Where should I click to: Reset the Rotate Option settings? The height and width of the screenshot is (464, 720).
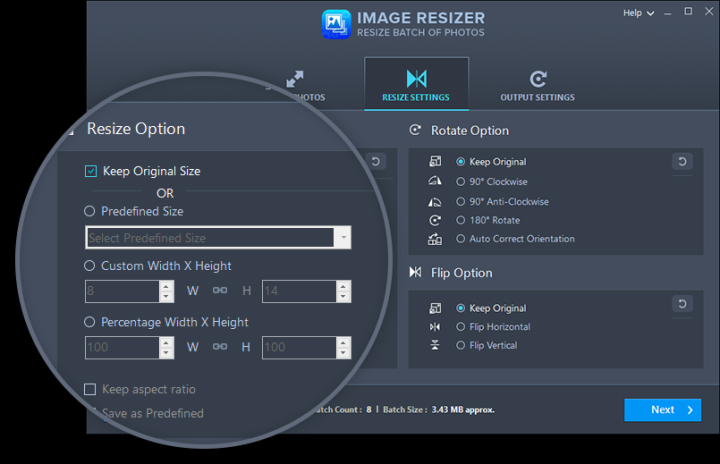[682, 161]
